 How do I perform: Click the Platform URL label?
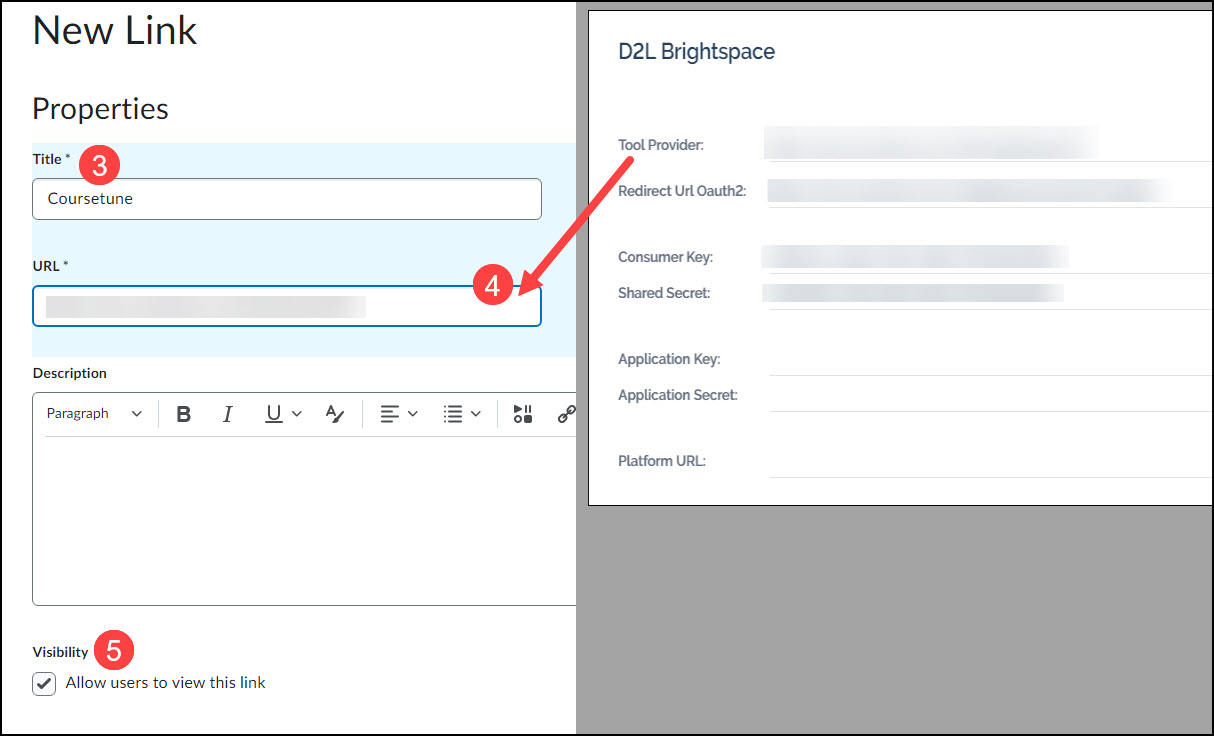pos(662,461)
